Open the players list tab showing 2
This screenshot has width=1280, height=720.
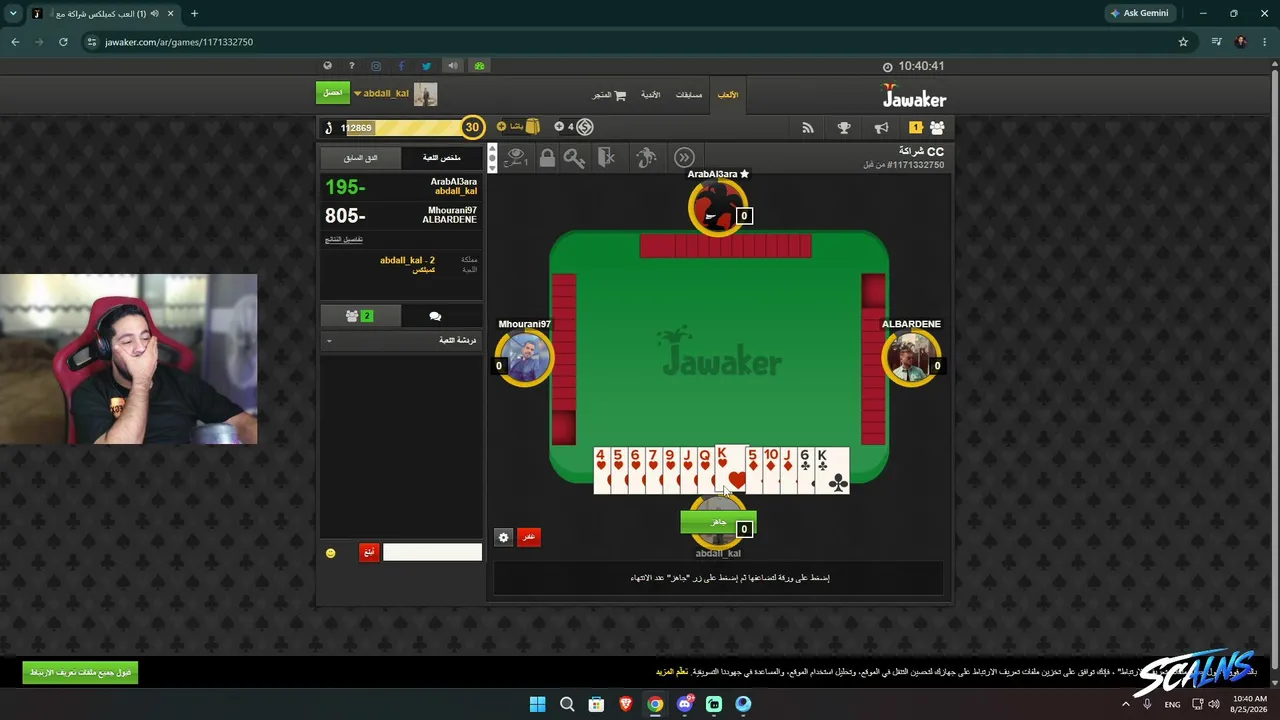coord(360,316)
